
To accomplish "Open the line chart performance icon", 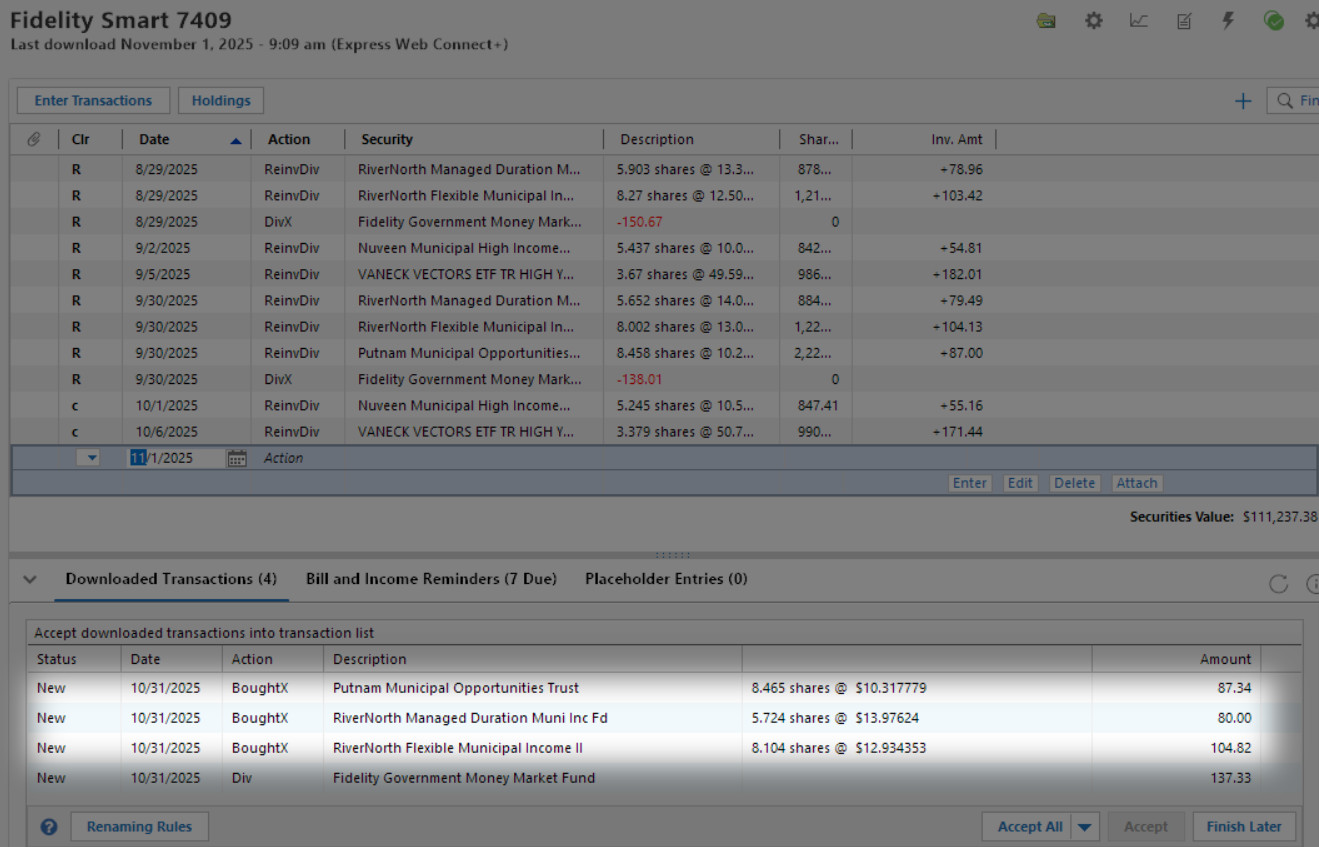I will tap(1139, 20).
